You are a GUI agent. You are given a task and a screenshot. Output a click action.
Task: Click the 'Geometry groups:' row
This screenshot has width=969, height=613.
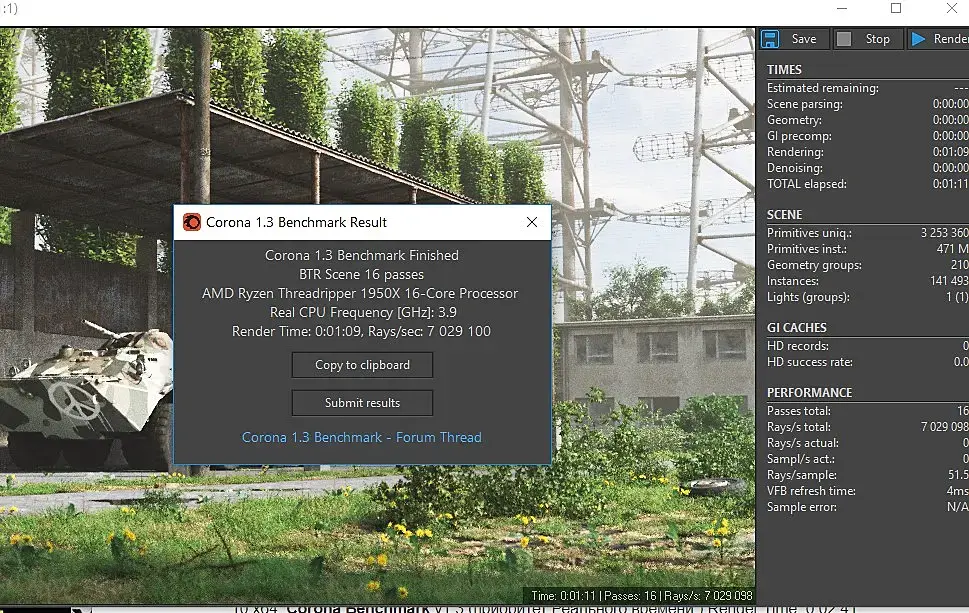(x=868, y=265)
